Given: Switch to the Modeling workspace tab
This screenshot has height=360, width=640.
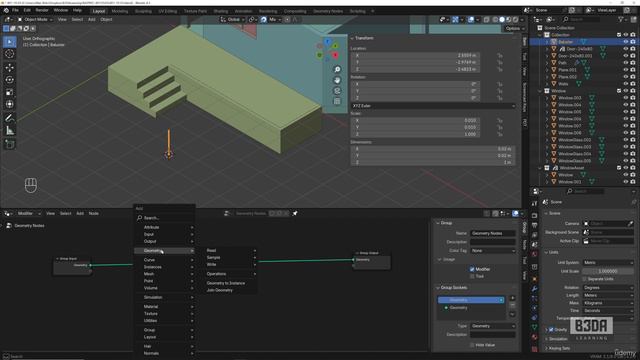Looking at the screenshot, I should tap(120, 11).
